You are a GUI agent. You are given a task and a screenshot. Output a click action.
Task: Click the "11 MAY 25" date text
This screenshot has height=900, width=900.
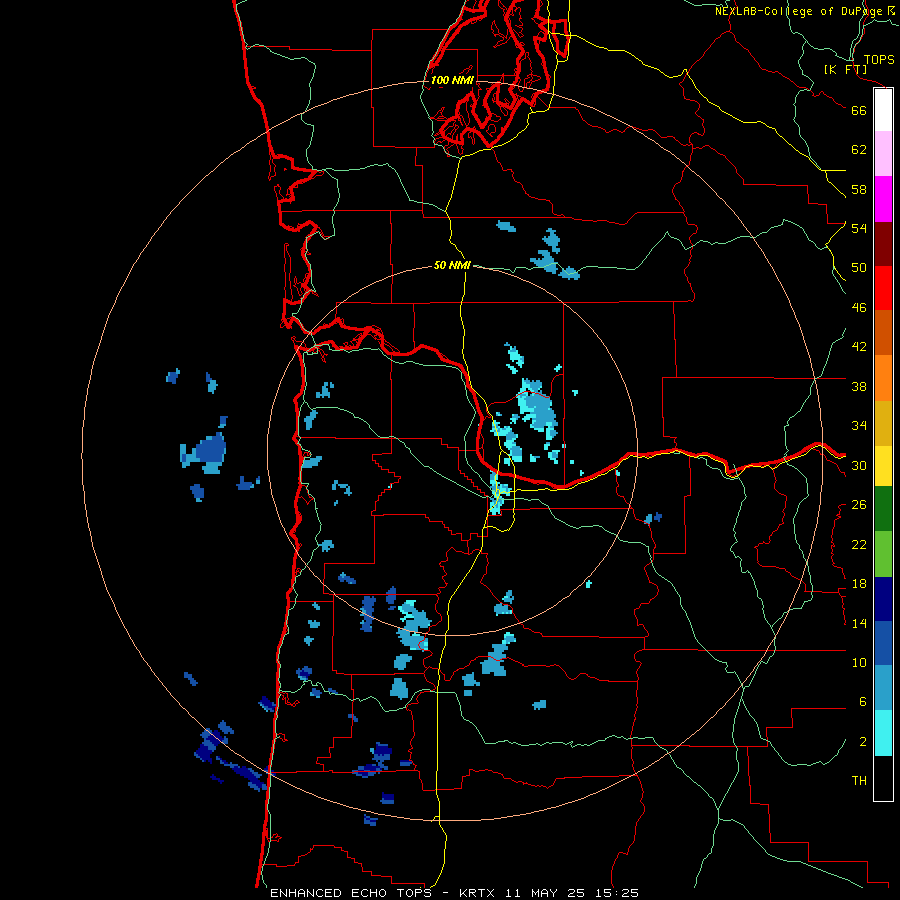point(545,893)
